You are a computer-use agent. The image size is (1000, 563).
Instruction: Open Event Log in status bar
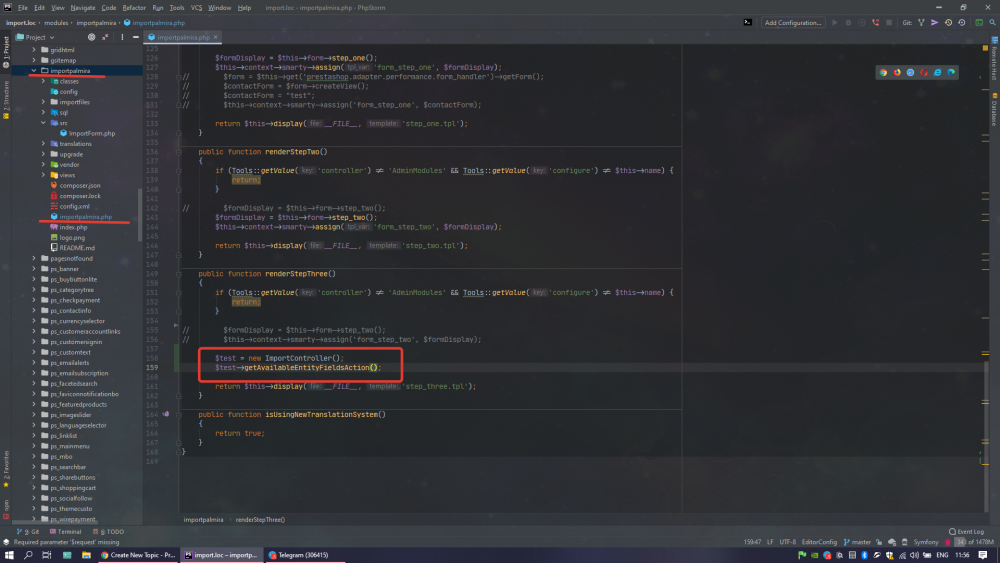(x=966, y=532)
